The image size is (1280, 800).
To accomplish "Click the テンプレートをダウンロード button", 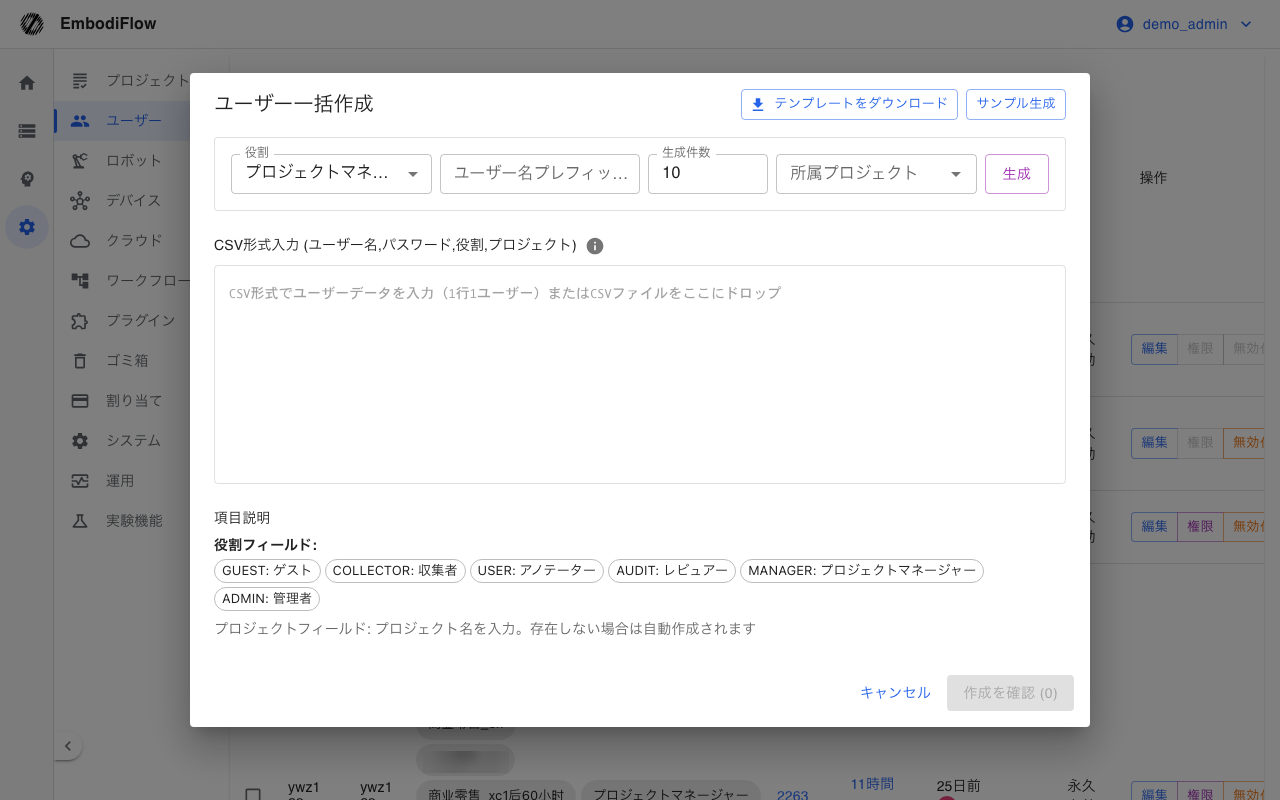I will coord(849,104).
